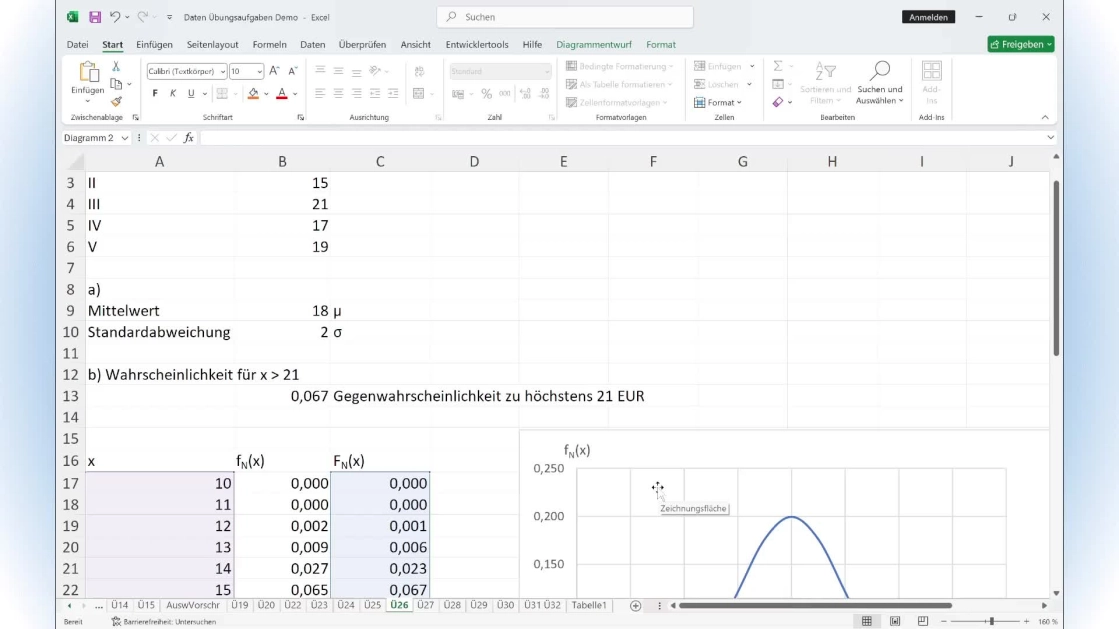Click into the formula bar input
This screenshot has width=1119, height=629.
click(621, 138)
